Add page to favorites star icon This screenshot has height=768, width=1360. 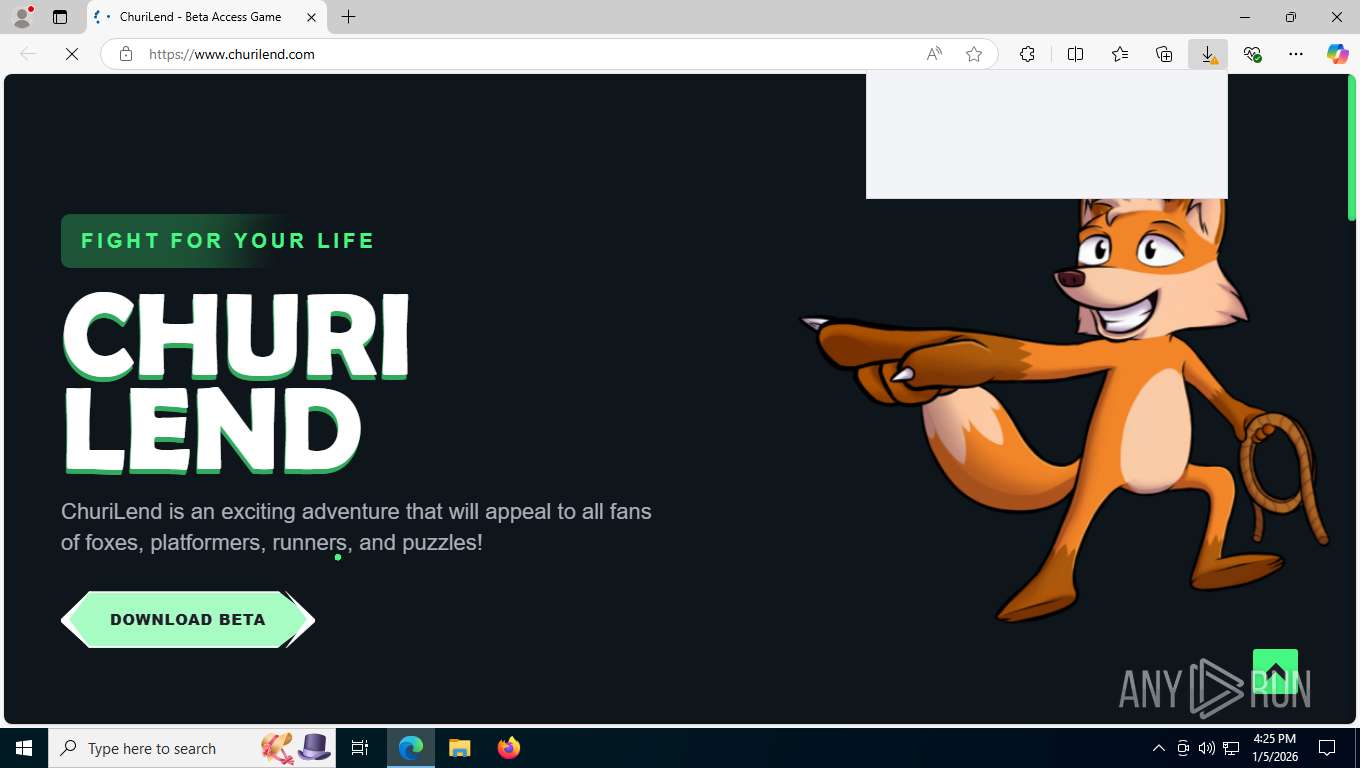[x=974, y=54]
